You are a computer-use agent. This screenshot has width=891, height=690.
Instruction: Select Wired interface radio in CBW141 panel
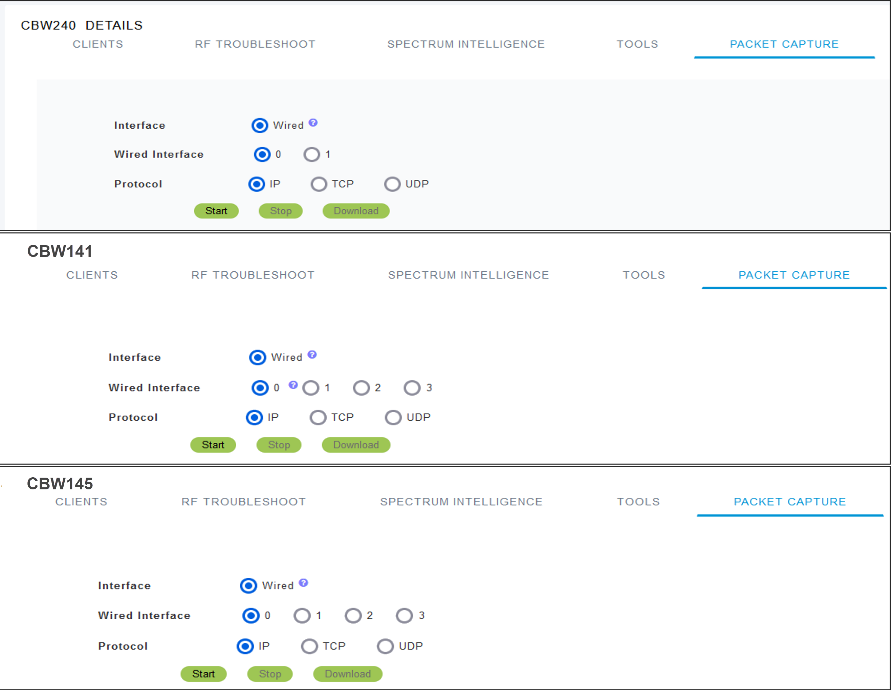point(257,358)
